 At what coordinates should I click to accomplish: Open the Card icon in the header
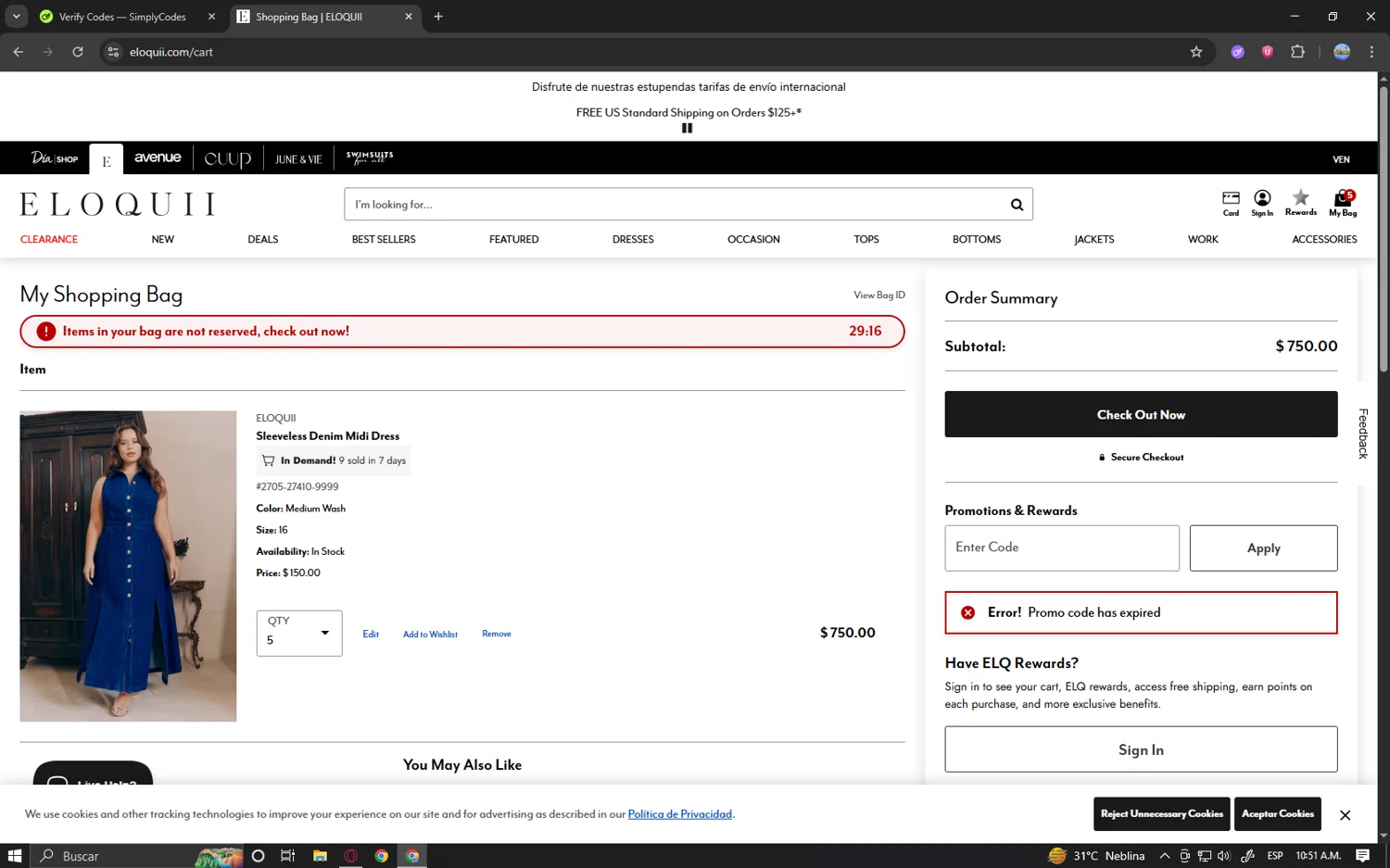(1231, 203)
